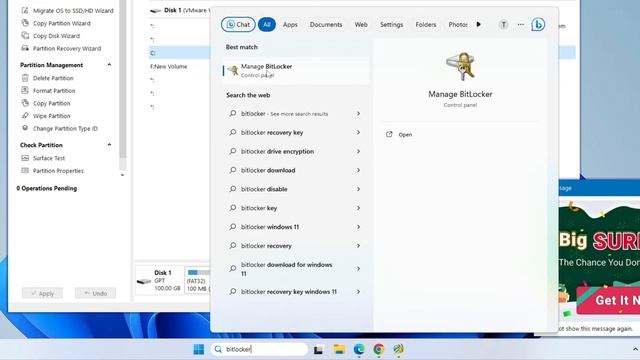Click Get It Now promo button

pyautogui.click(x=609, y=300)
